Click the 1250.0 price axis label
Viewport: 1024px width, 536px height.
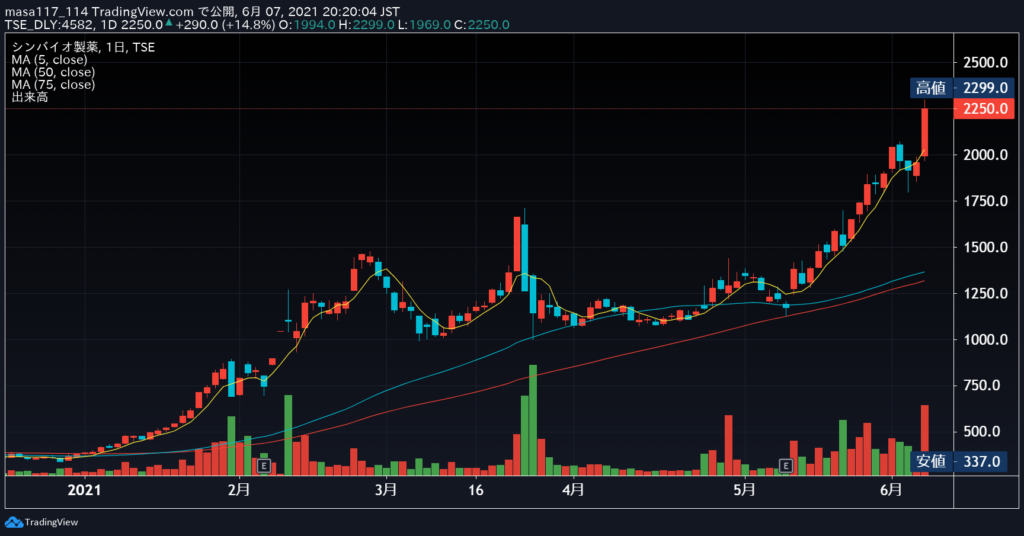pyautogui.click(x=985, y=293)
